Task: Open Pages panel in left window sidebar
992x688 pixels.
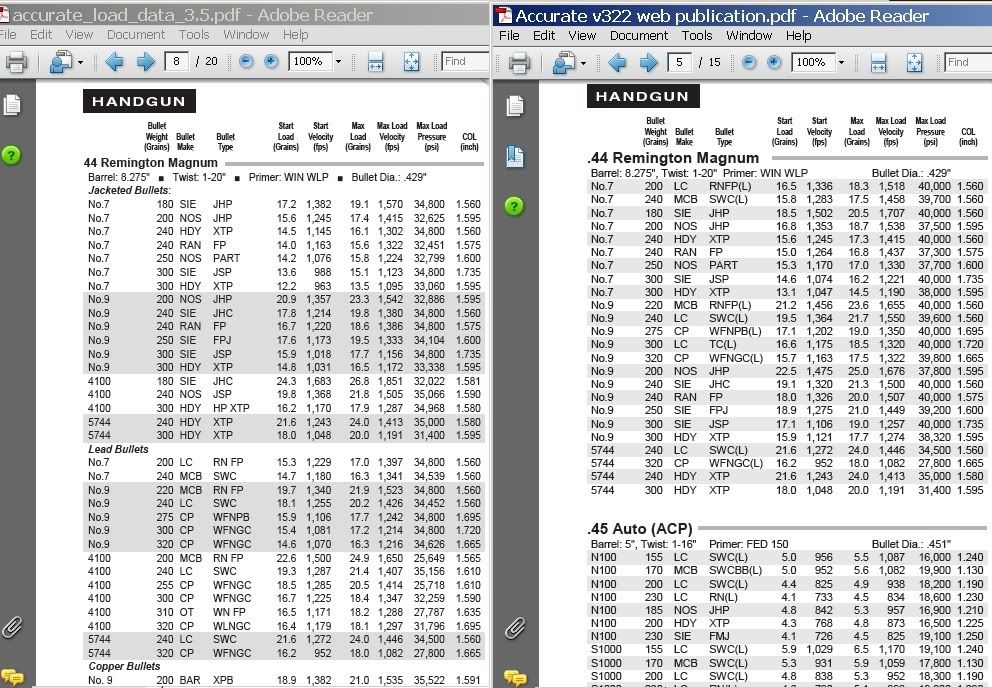Action: pyautogui.click(x=12, y=105)
